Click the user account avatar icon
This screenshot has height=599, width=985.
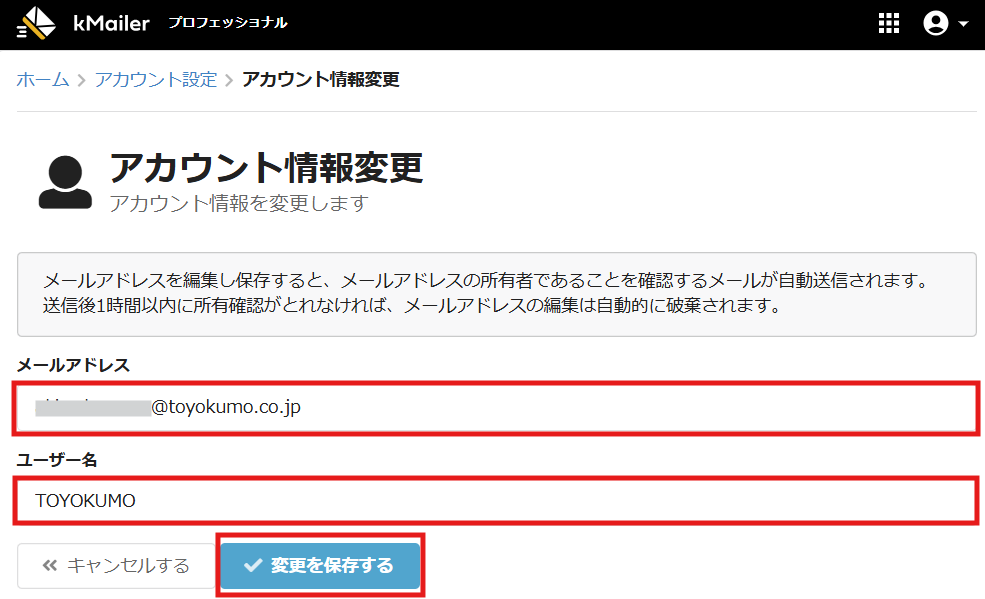point(935,24)
